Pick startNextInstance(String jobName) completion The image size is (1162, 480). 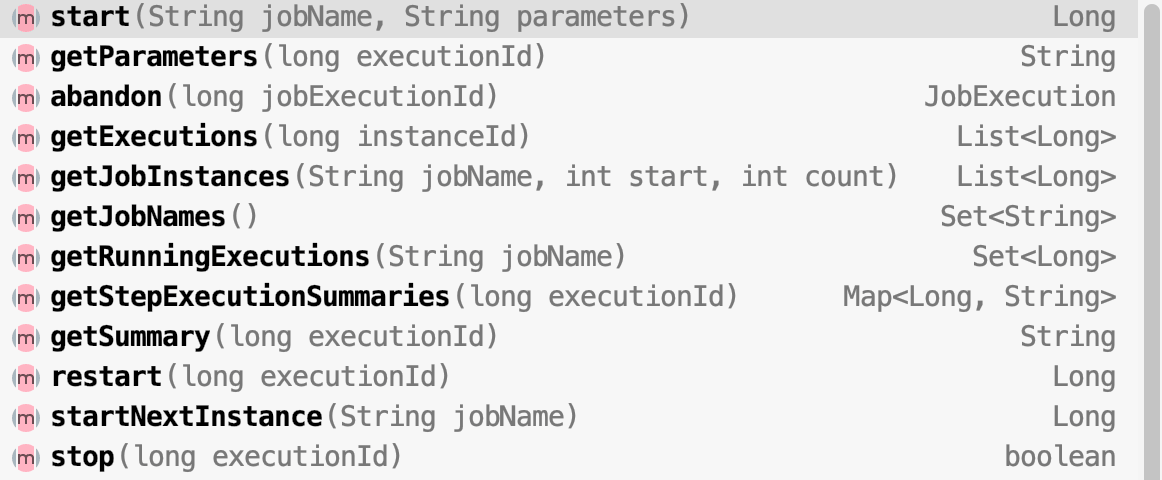[569, 417]
